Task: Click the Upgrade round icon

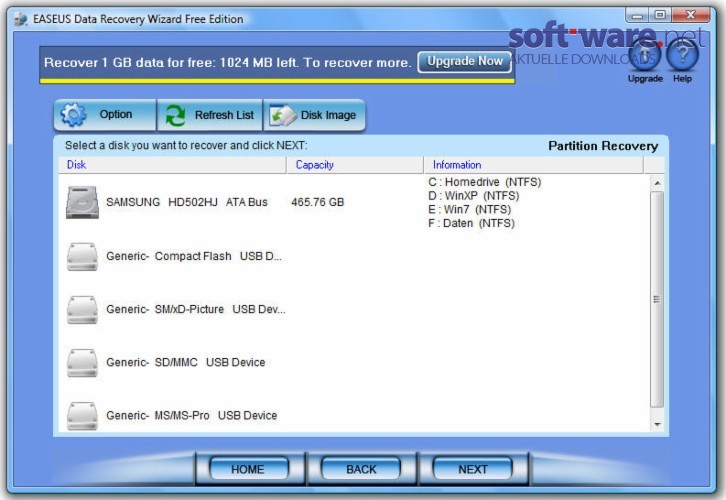Action: pyautogui.click(x=645, y=56)
